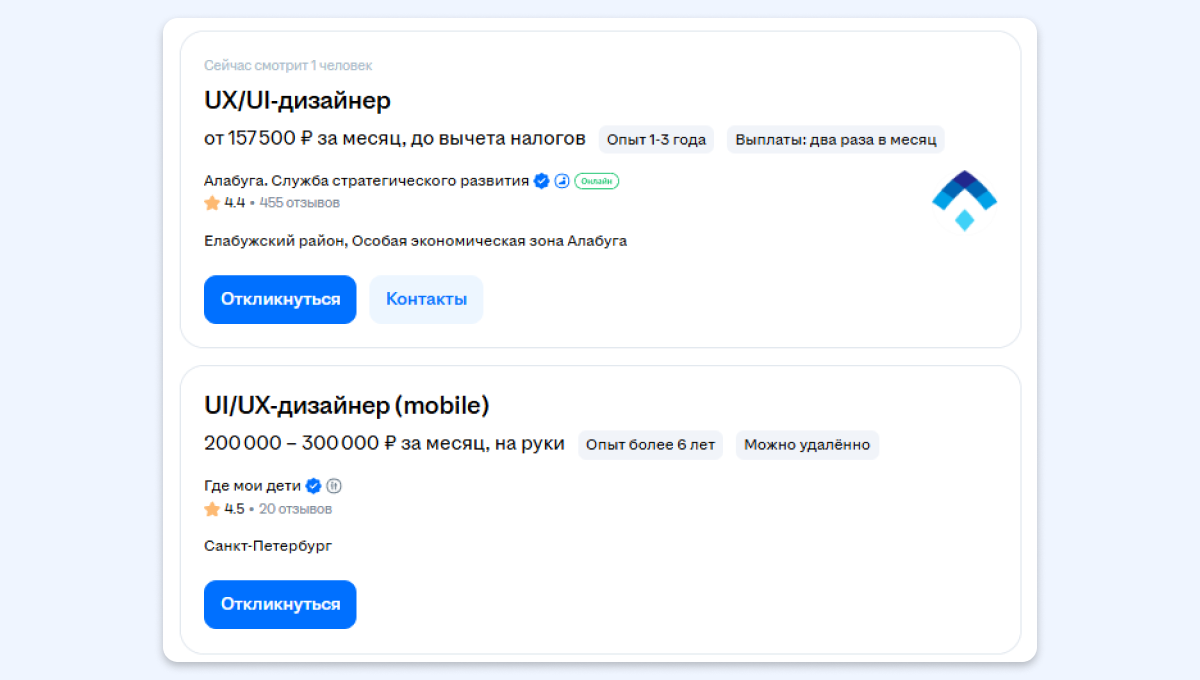This screenshot has width=1200, height=680.
Task: Open the UI/UX-дизайнер (mobile) vacancy title
Action: [x=346, y=406]
